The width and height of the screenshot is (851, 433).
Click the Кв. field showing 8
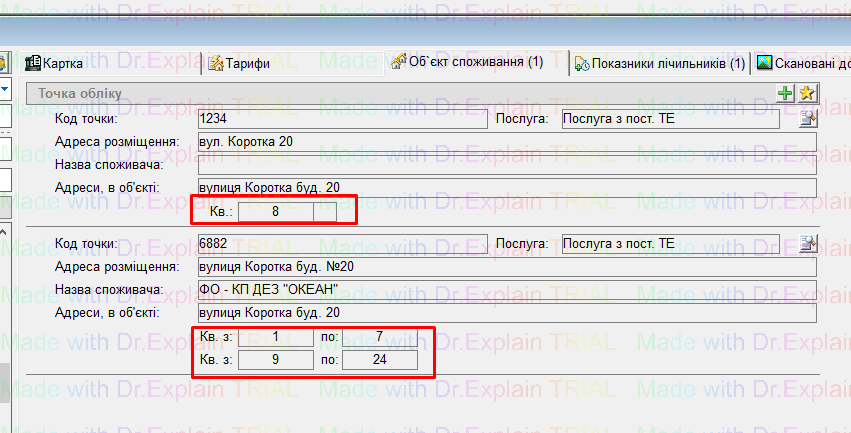(275, 211)
